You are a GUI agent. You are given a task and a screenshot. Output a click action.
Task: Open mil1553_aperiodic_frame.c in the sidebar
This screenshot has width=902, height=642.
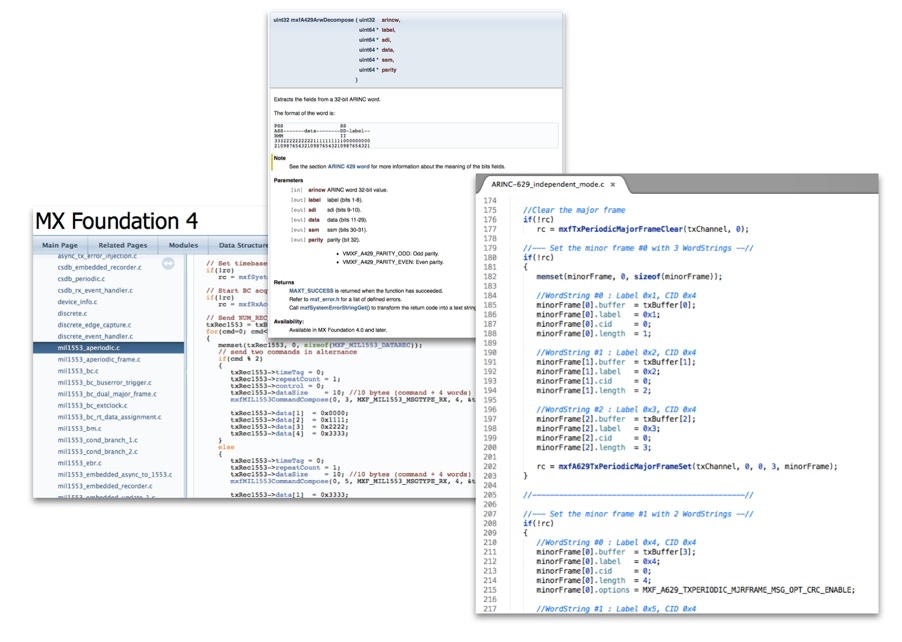(99, 360)
